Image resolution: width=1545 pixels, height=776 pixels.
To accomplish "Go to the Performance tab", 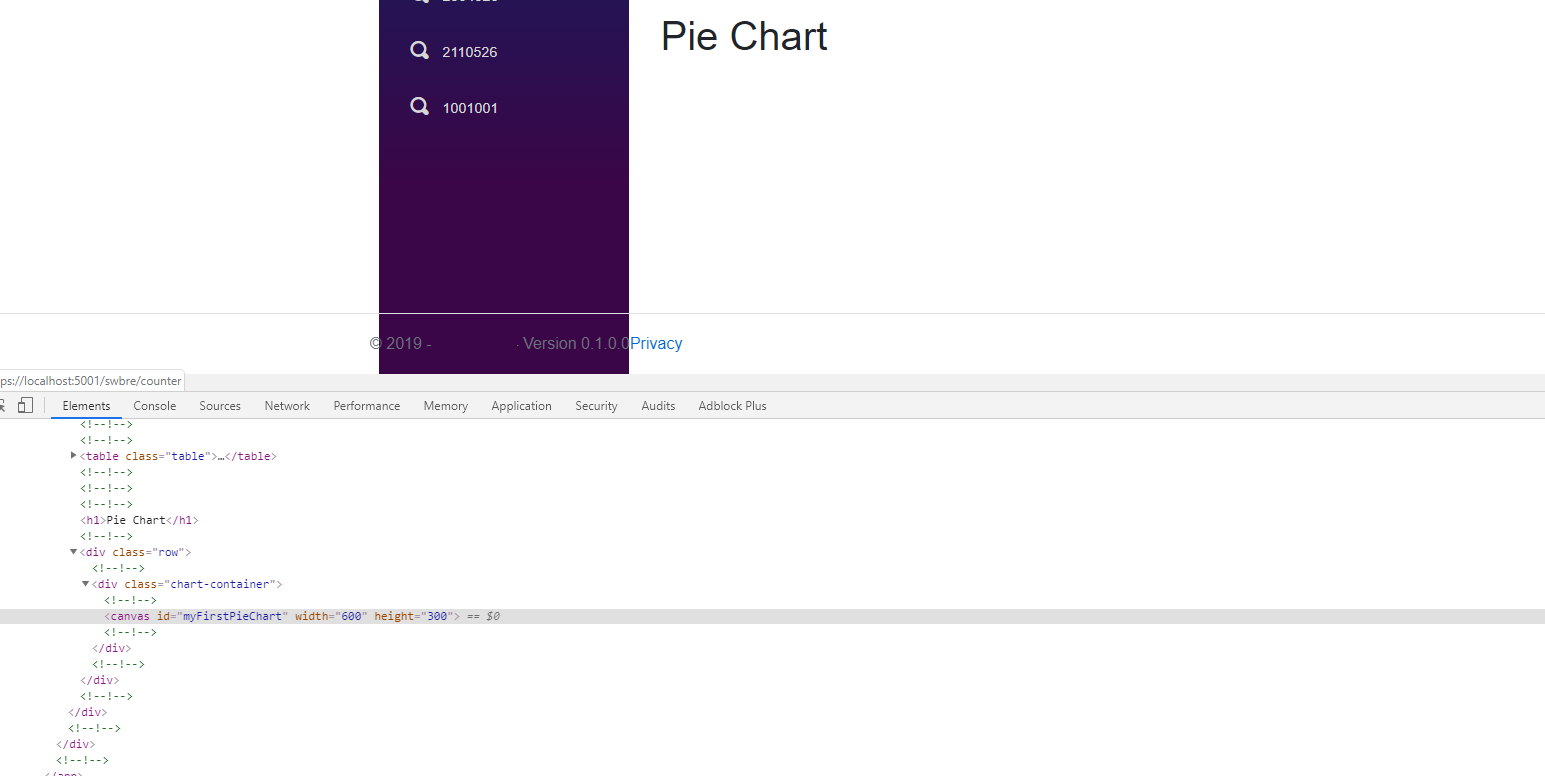I will [x=367, y=406].
